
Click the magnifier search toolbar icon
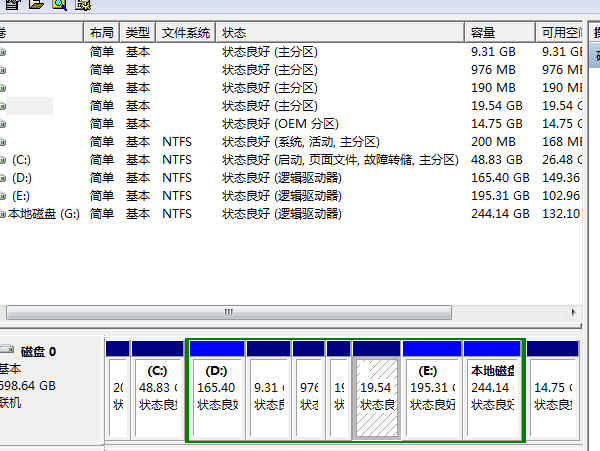[60, 5]
